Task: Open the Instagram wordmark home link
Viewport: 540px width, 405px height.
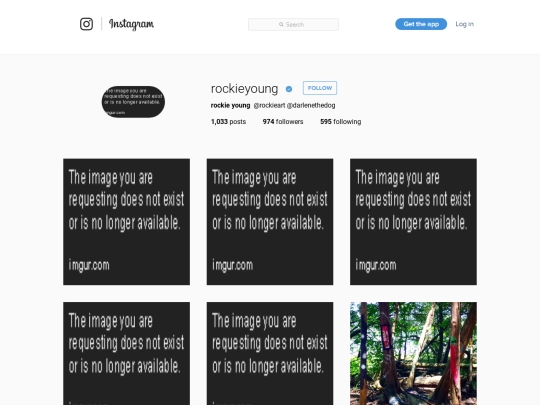Action: tap(131, 24)
